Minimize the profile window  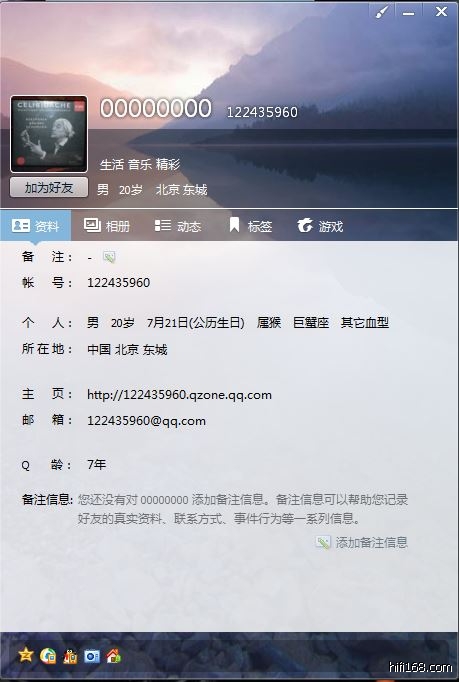point(408,12)
